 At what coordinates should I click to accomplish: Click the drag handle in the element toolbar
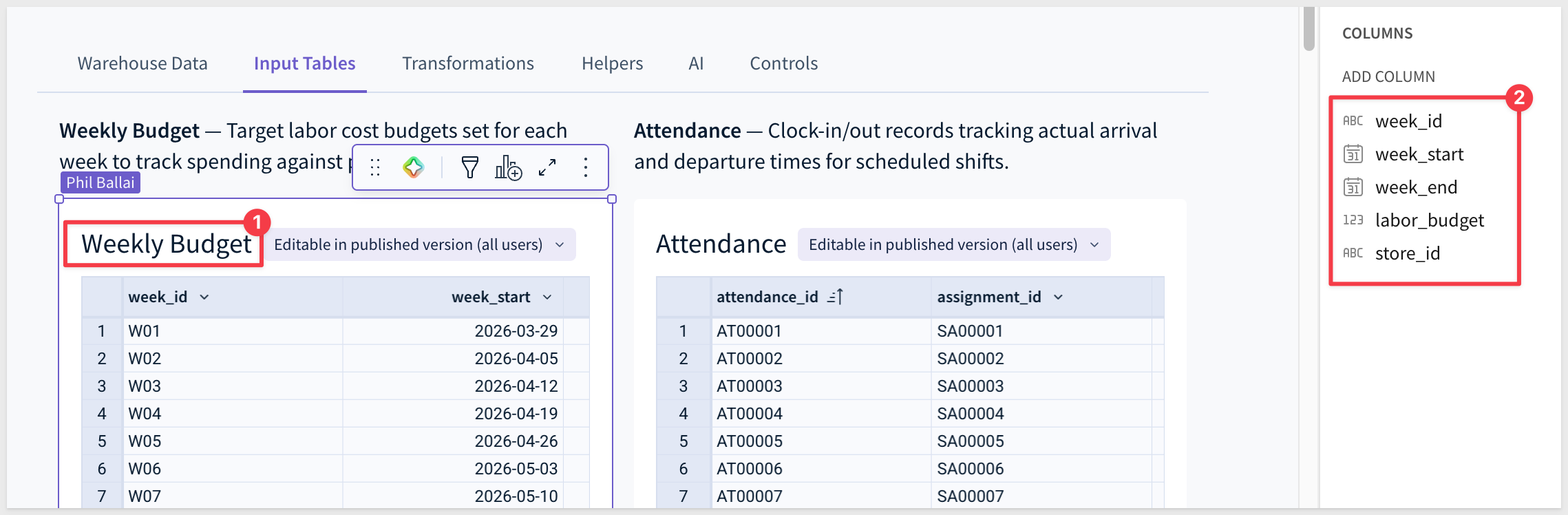pyautogui.click(x=375, y=167)
